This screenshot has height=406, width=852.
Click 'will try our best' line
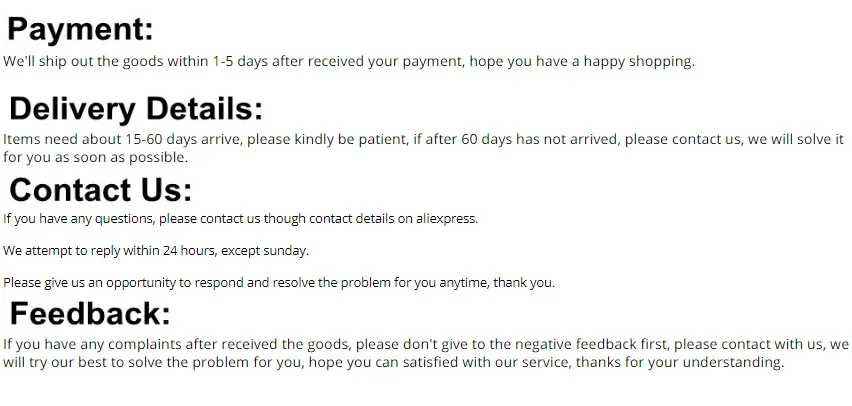point(58,362)
